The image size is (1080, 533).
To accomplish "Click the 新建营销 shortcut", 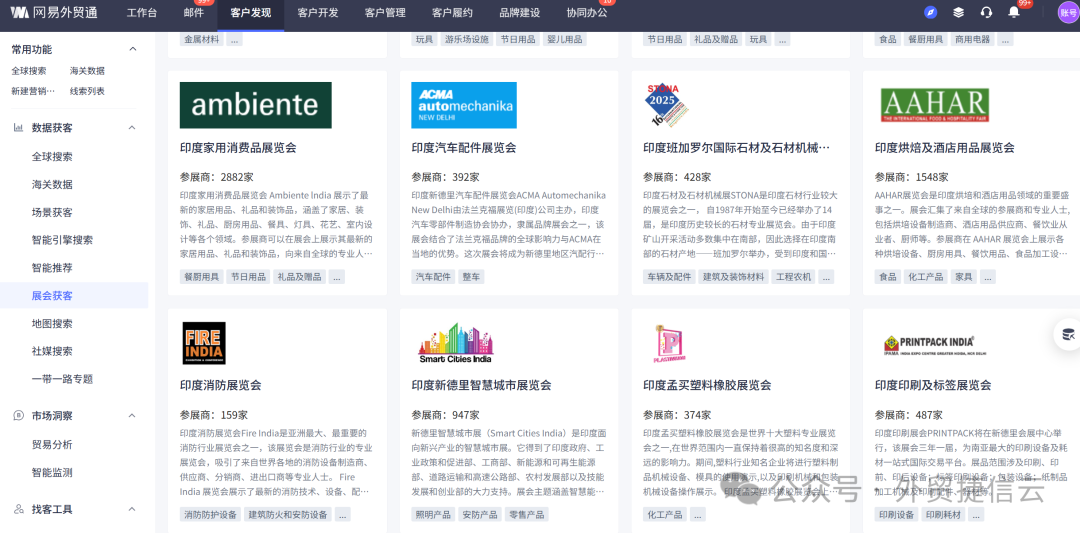I will click(33, 91).
